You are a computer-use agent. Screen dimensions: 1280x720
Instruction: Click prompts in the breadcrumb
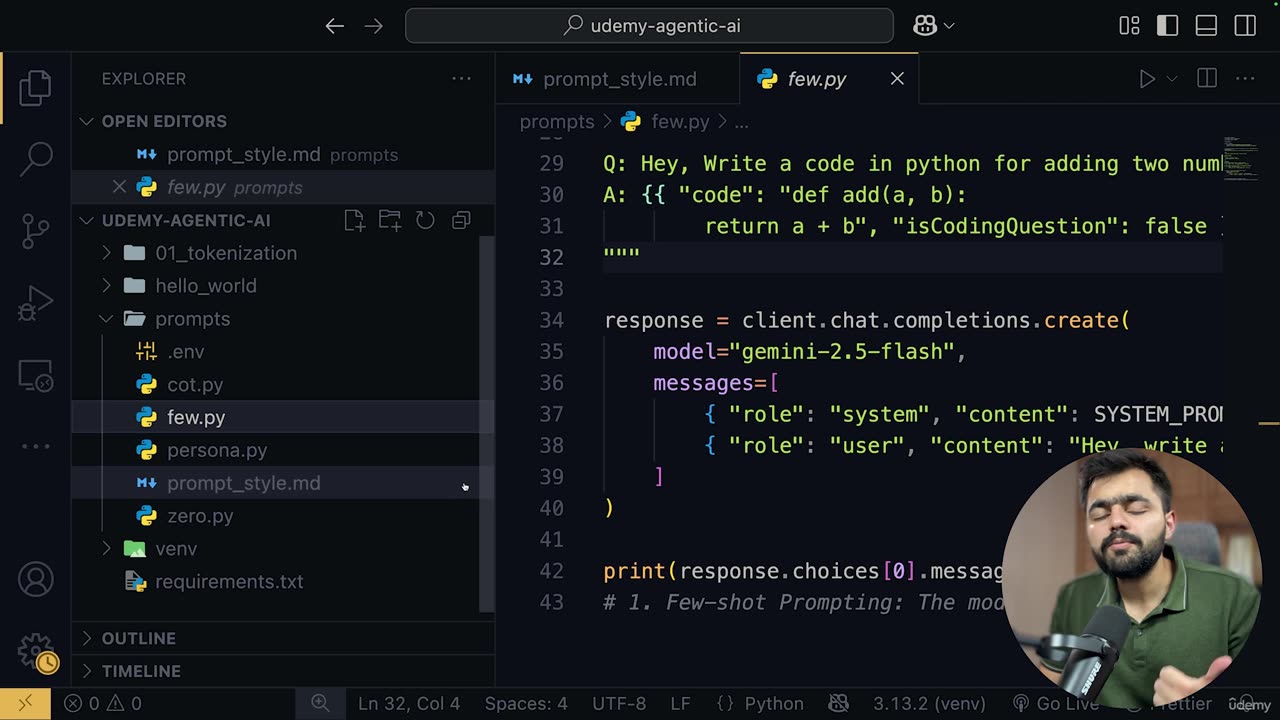point(557,122)
